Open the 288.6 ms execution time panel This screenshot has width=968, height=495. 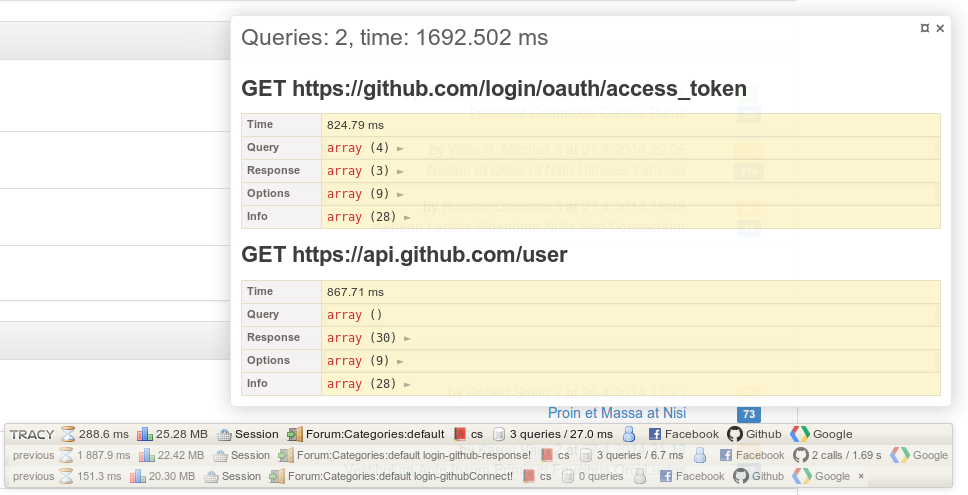[94, 435]
